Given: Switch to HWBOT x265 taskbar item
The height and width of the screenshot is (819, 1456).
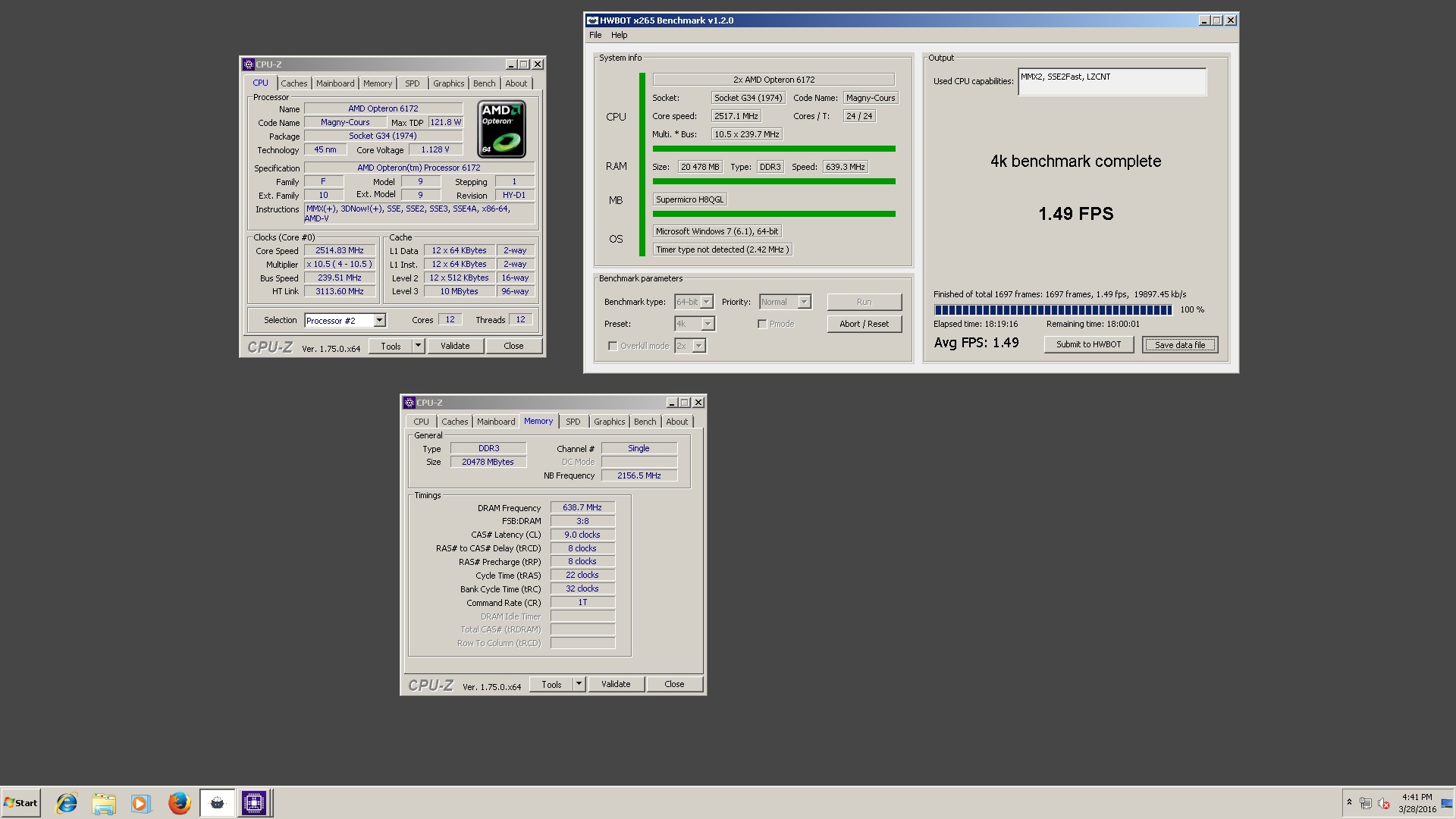Looking at the screenshot, I should (x=217, y=803).
